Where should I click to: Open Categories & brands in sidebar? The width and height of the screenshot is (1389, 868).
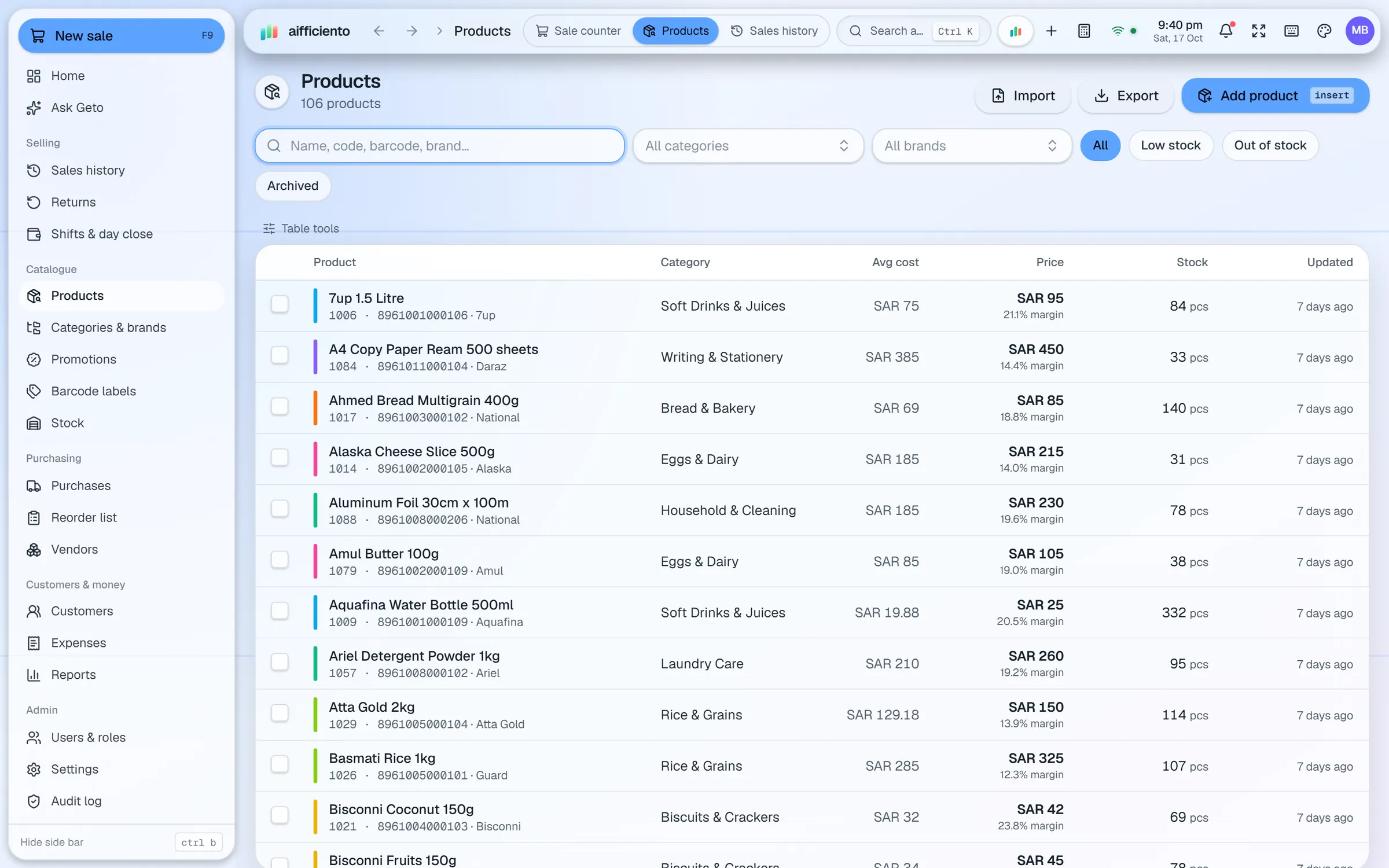pyautogui.click(x=122, y=328)
